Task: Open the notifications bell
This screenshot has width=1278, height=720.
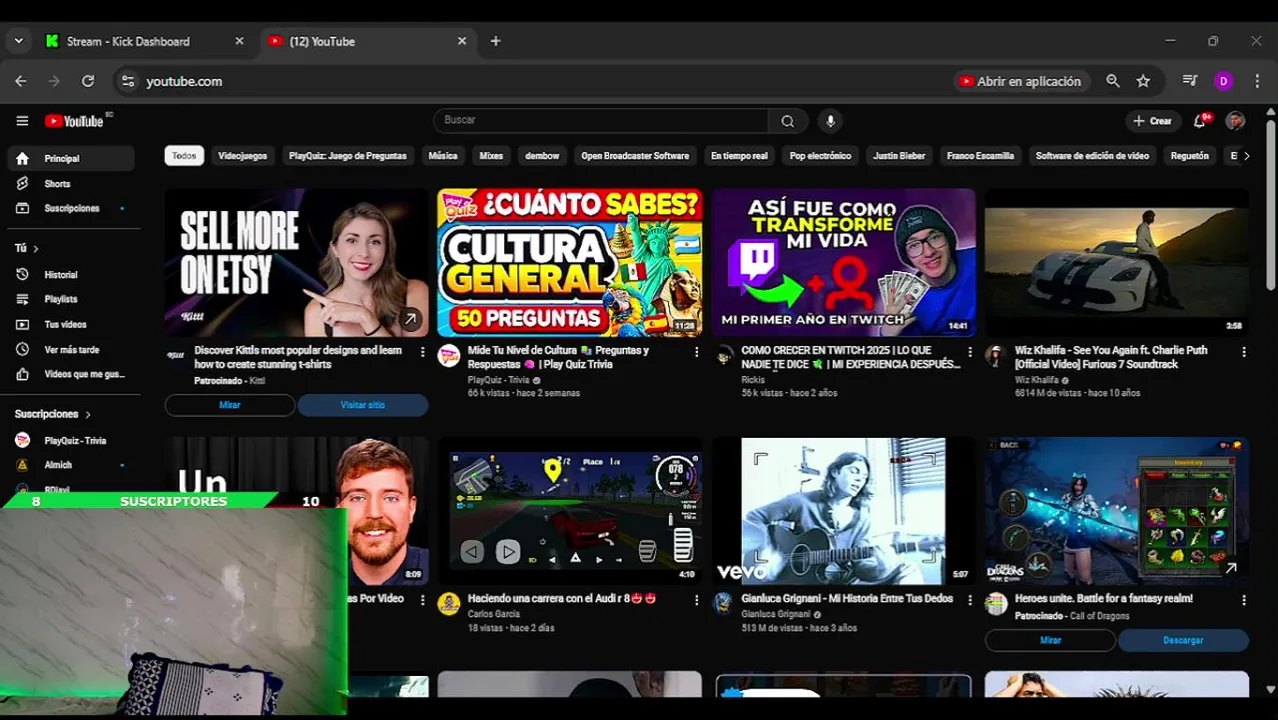Action: click(x=1200, y=121)
